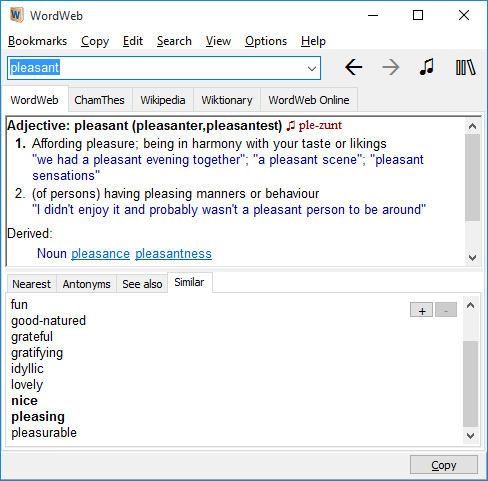The width and height of the screenshot is (488, 481).
Task: Click the minus button in Similar list
Action: pyautogui.click(x=446, y=310)
